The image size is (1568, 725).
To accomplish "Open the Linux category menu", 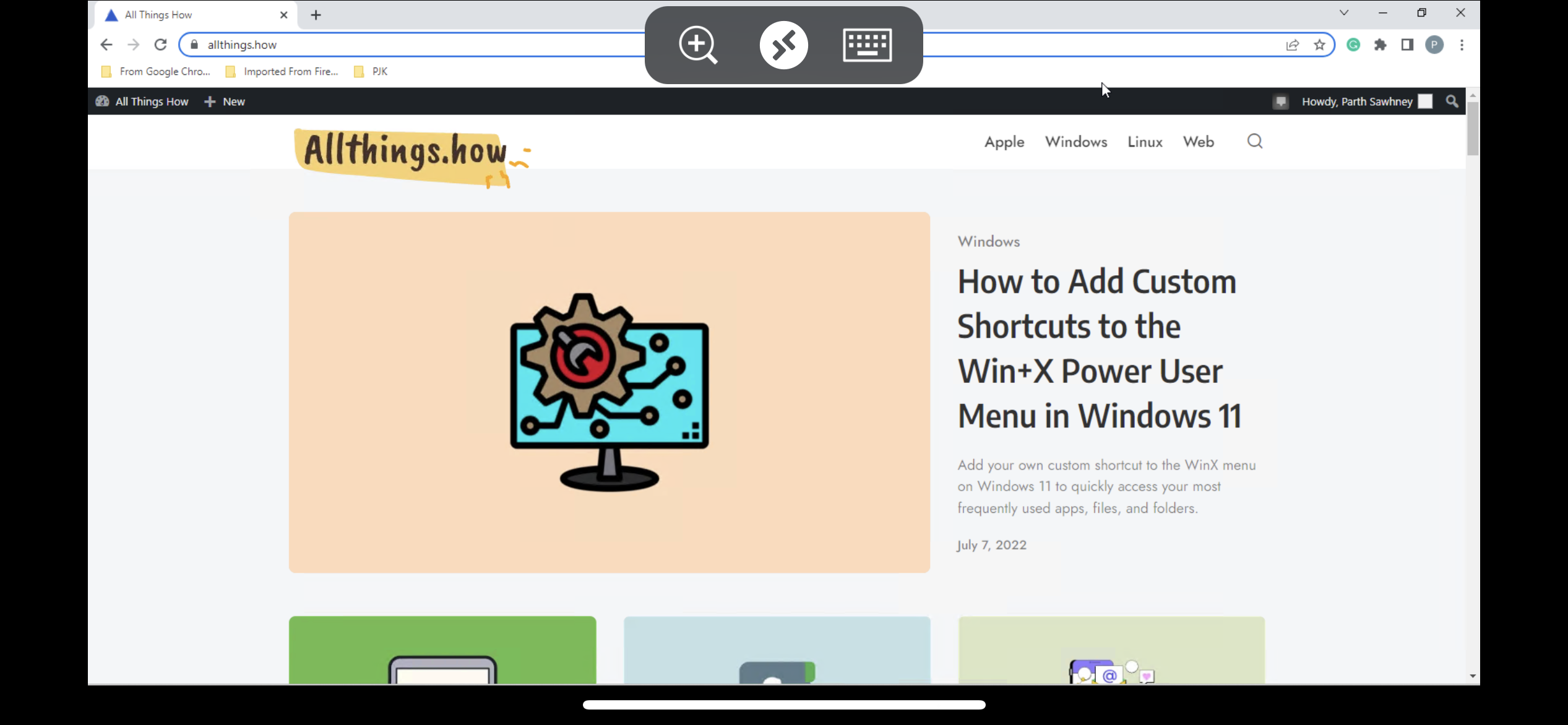I will click(x=1145, y=142).
